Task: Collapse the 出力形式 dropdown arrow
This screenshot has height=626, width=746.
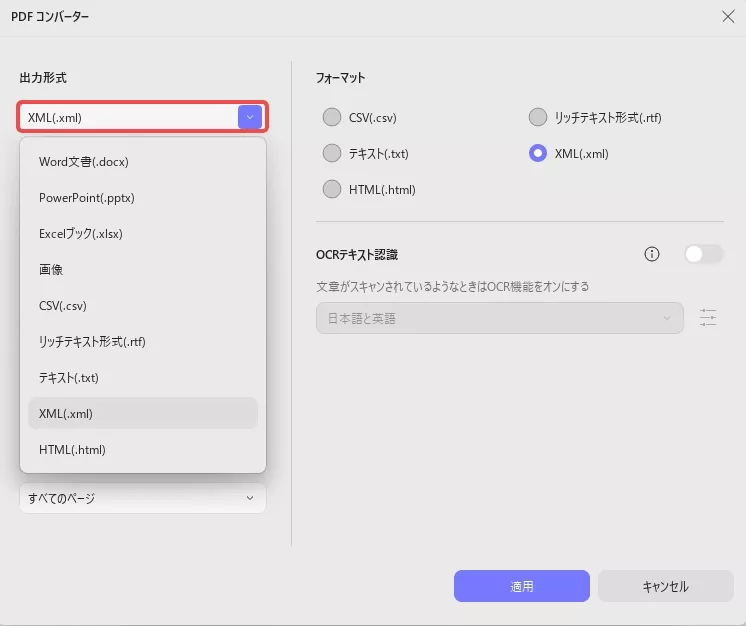Action: coord(250,117)
